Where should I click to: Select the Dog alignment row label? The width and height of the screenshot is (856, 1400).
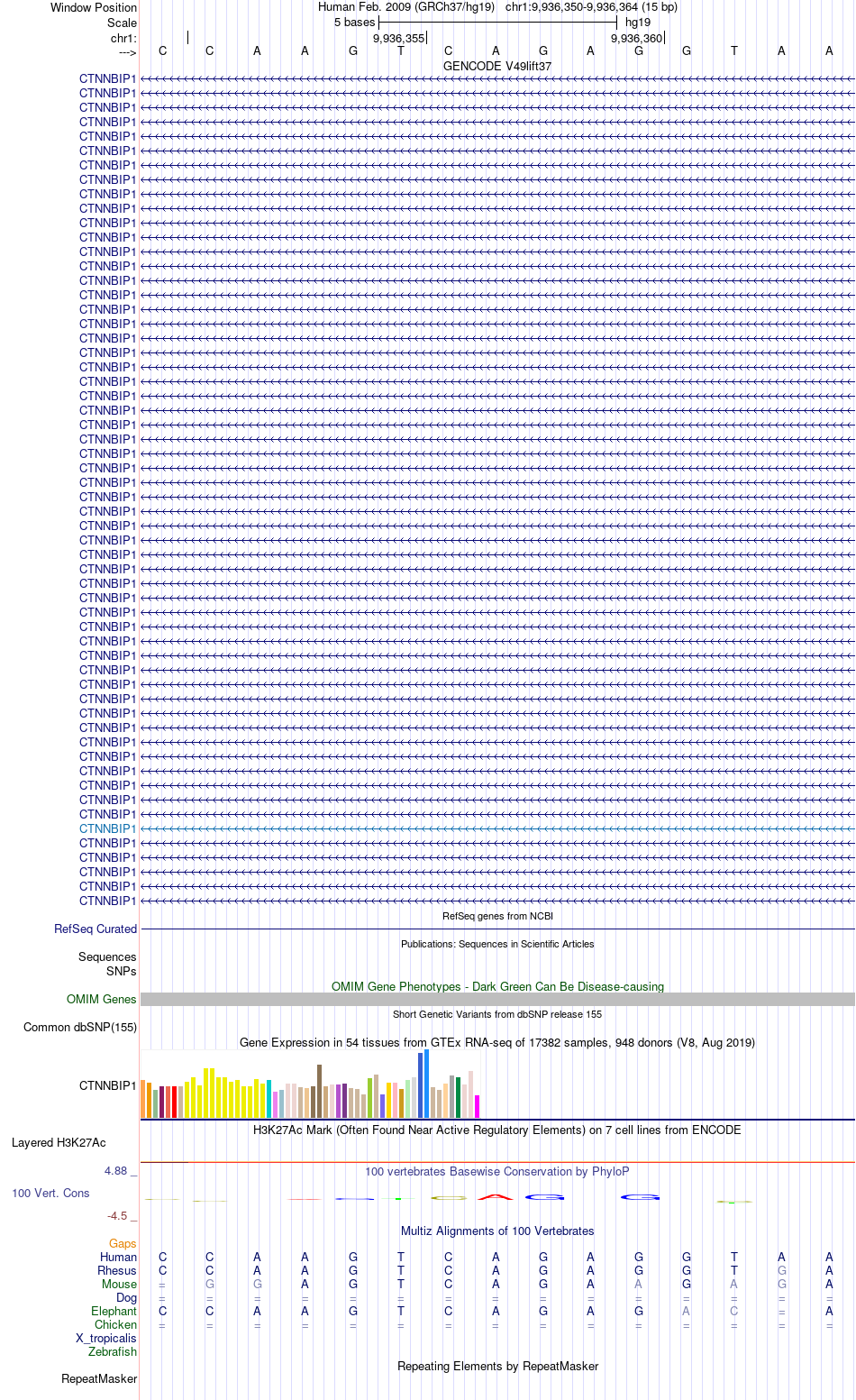tap(126, 1297)
